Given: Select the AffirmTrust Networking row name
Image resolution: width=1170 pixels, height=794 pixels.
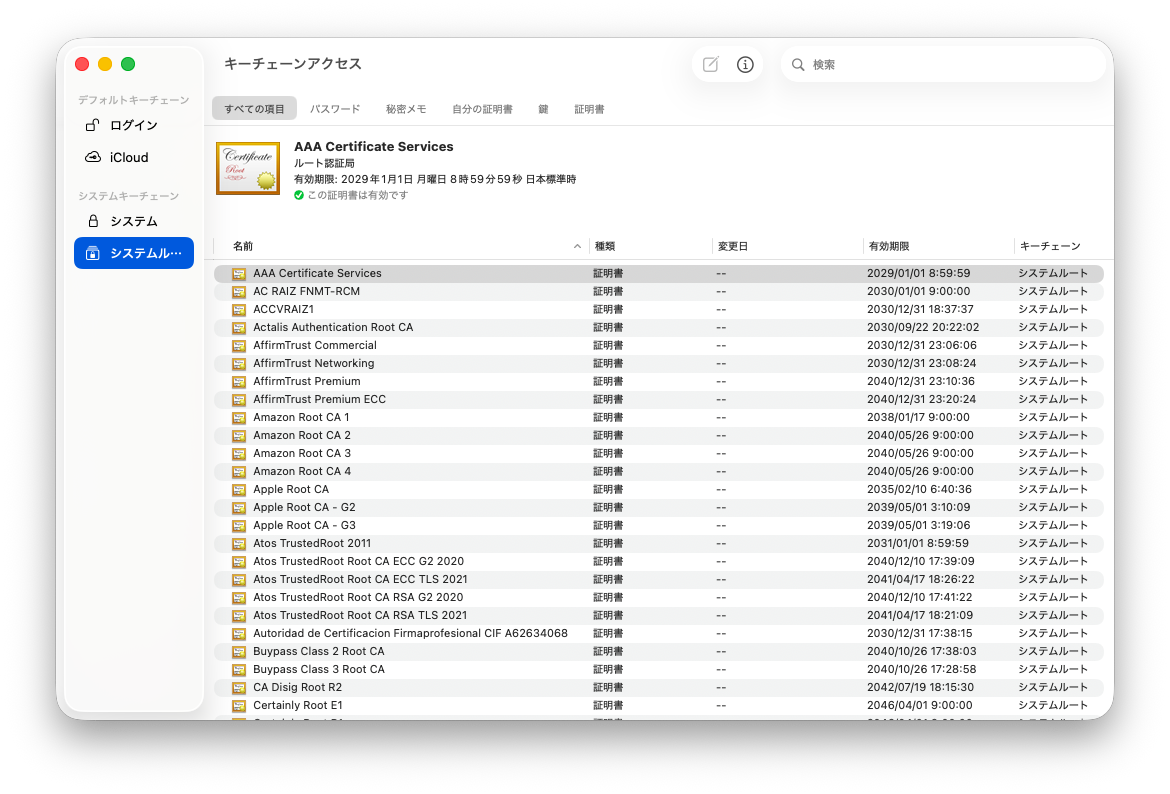Looking at the screenshot, I should point(313,363).
